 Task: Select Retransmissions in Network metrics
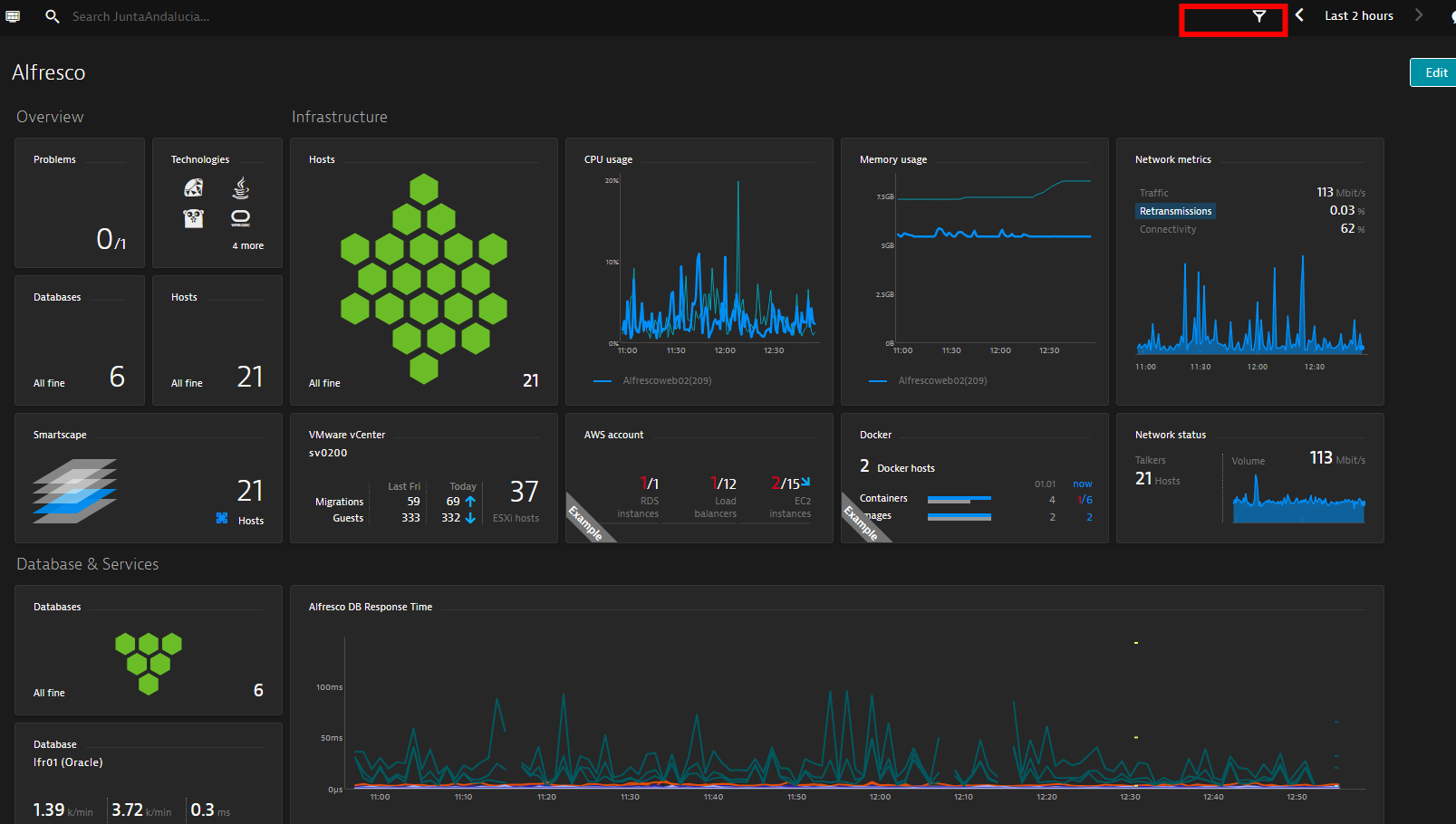(x=1175, y=211)
